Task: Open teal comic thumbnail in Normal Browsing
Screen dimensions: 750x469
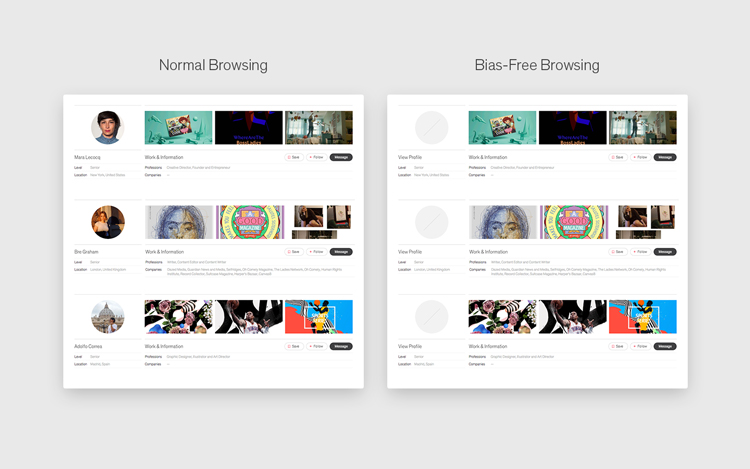Action: (x=178, y=128)
